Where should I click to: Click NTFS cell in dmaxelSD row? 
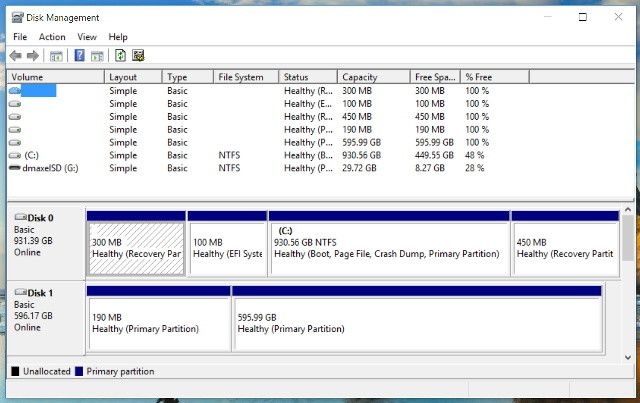pyautogui.click(x=229, y=168)
